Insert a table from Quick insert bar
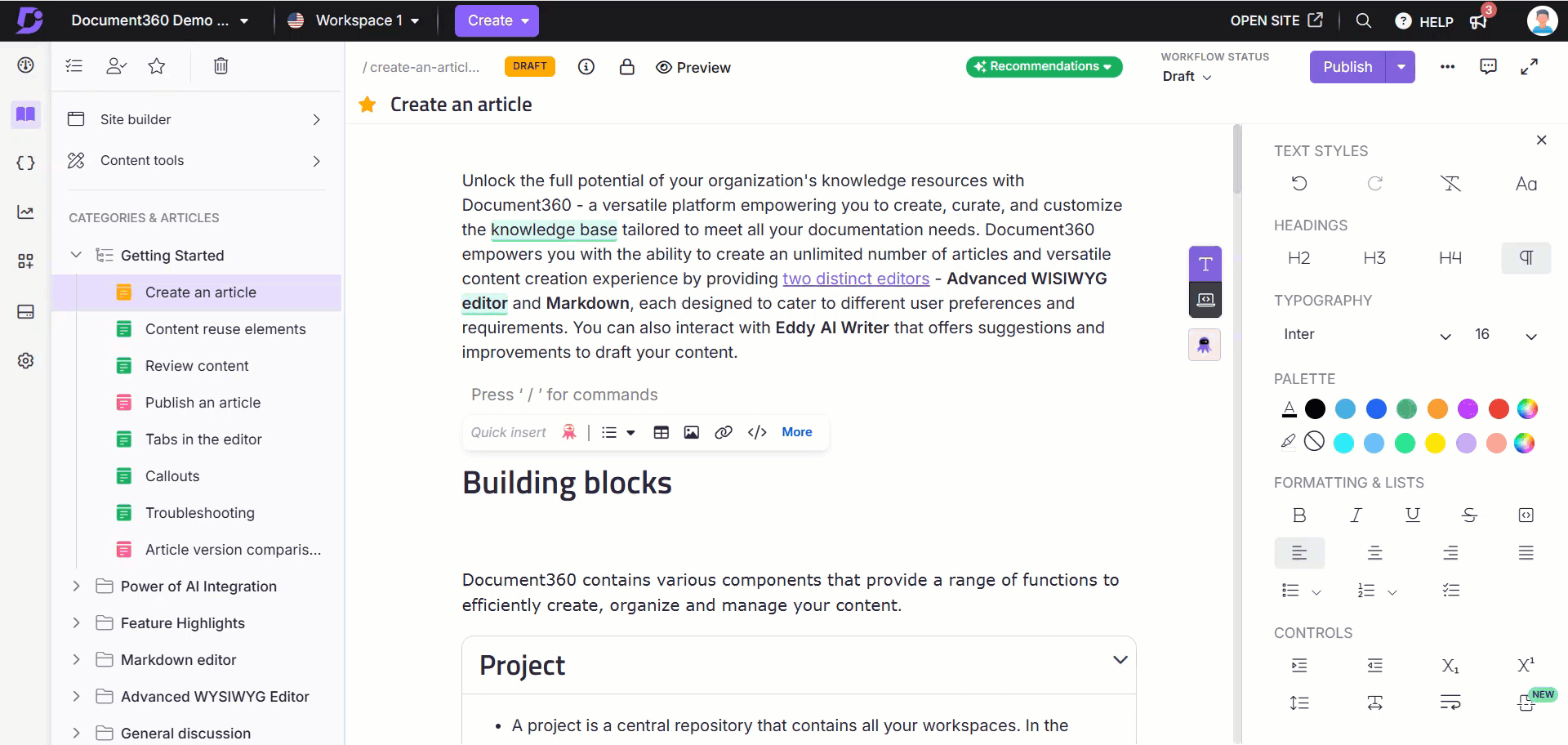Screen dimensions: 1568x745 click(661, 432)
